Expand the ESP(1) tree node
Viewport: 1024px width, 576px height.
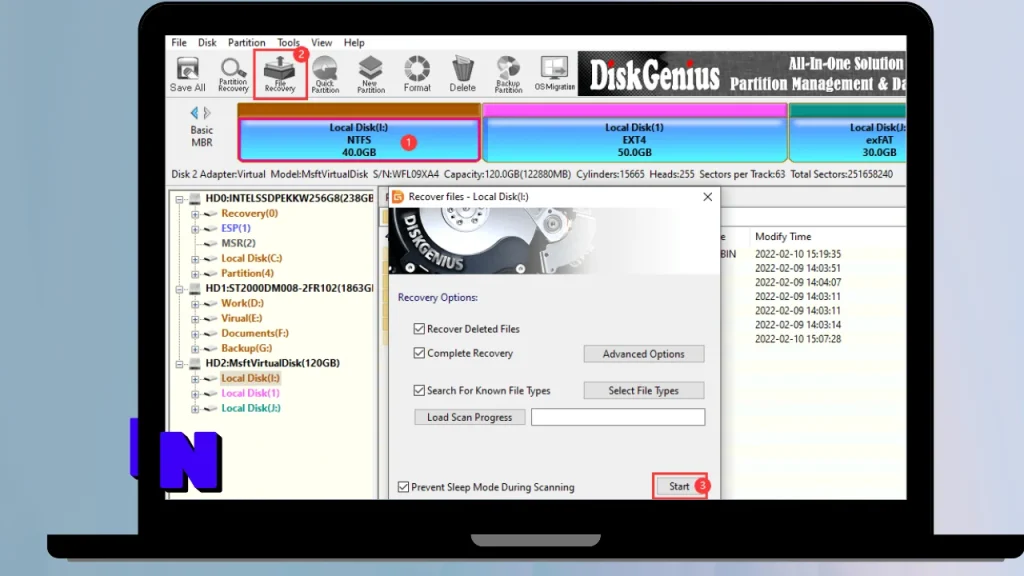[x=195, y=229]
